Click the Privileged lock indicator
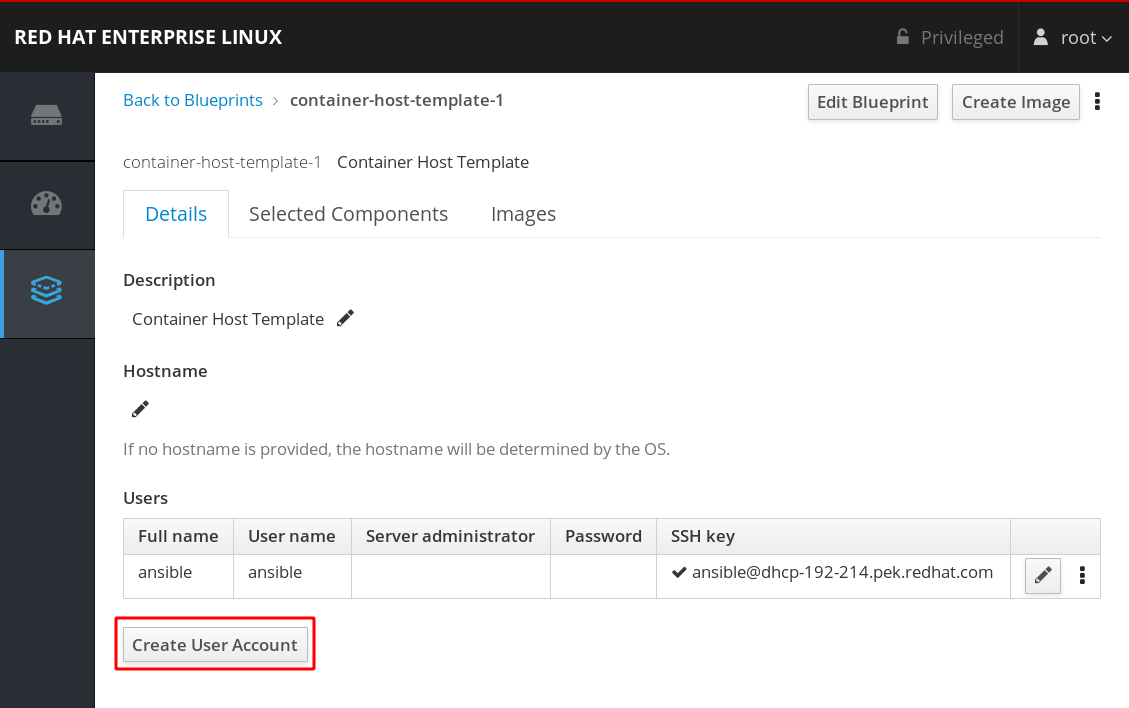 click(950, 38)
